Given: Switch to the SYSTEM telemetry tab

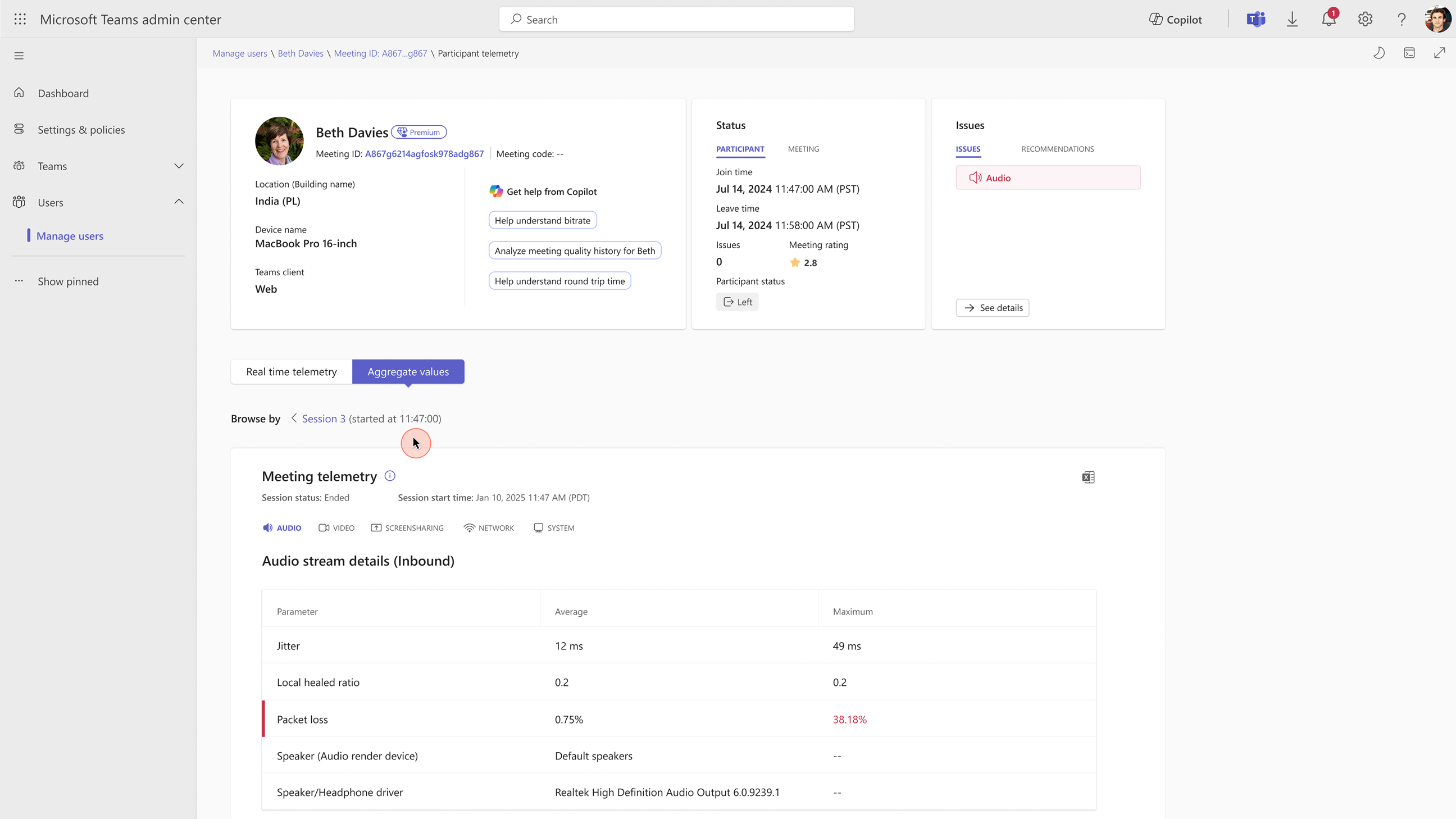Looking at the screenshot, I should click(x=554, y=528).
